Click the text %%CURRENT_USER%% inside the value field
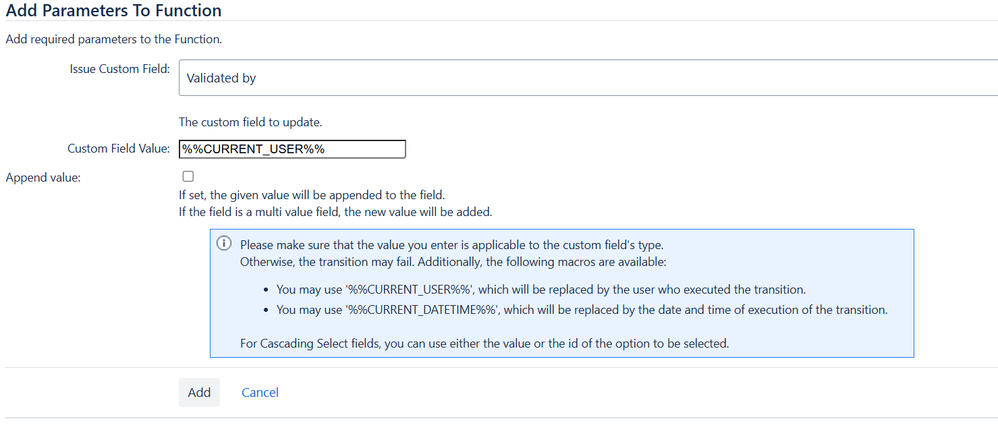The width and height of the screenshot is (998, 428). coord(253,149)
